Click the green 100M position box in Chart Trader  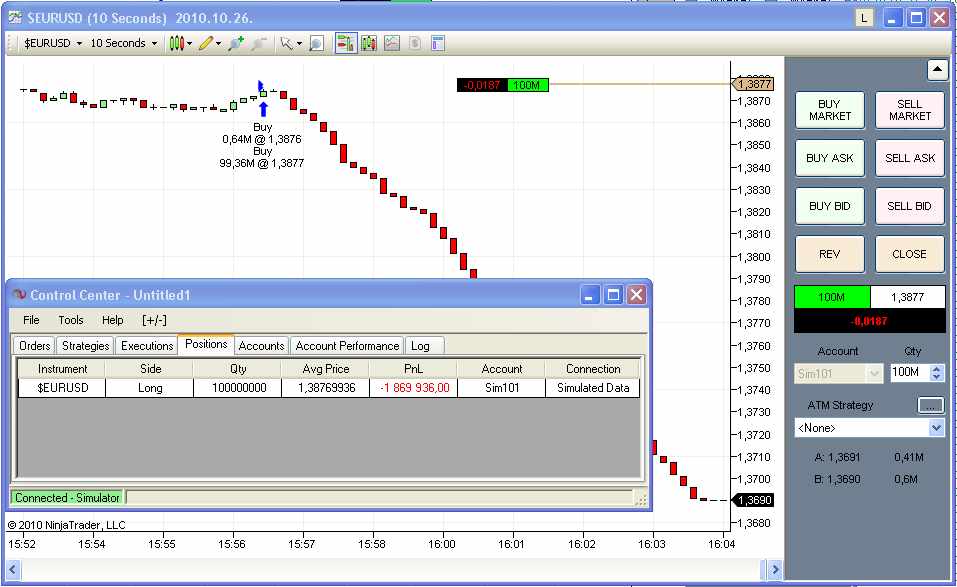pos(832,297)
